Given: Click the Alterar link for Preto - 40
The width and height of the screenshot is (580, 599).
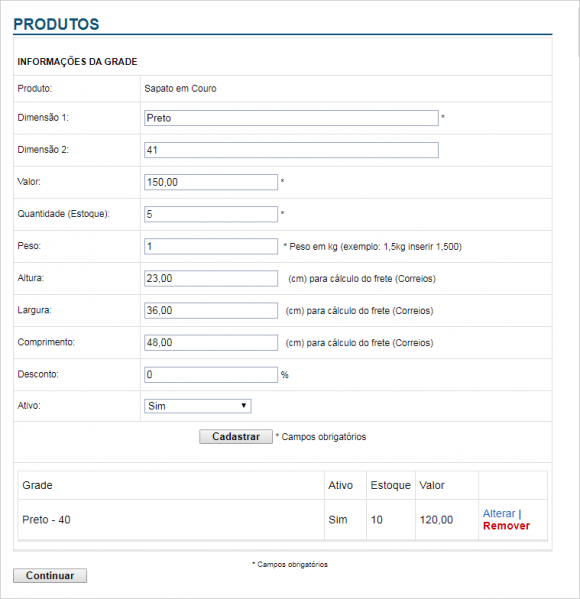Looking at the screenshot, I should [499, 513].
